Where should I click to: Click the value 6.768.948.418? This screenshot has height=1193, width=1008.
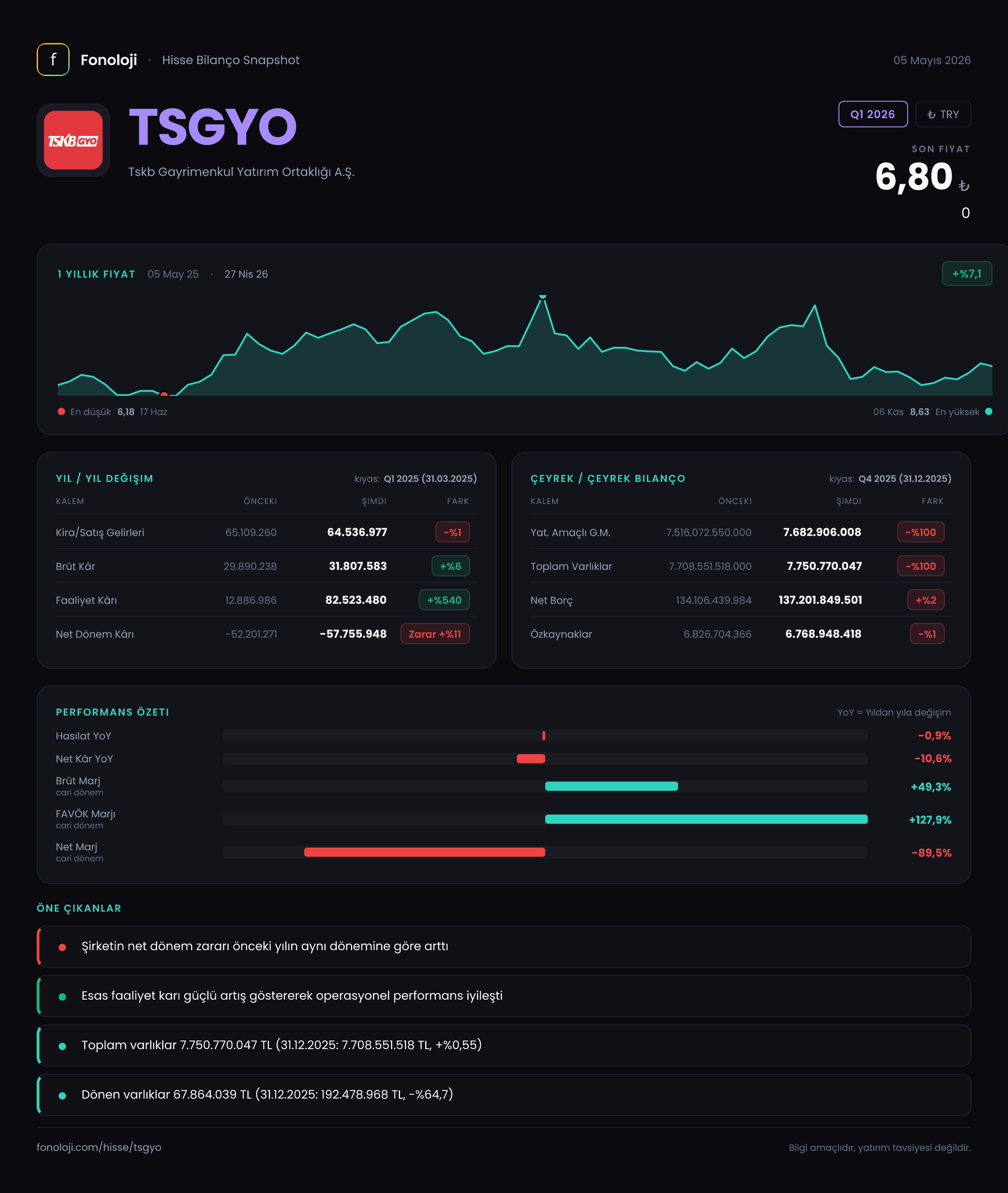pyautogui.click(x=823, y=634)
